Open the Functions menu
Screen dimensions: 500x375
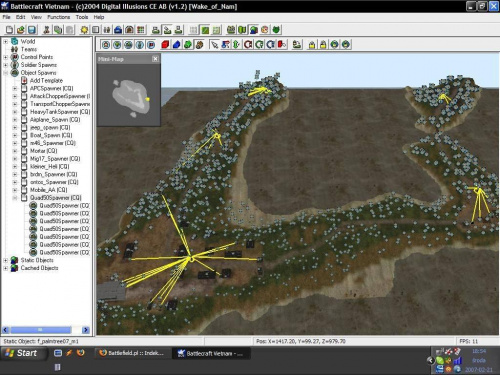[59, 17]
